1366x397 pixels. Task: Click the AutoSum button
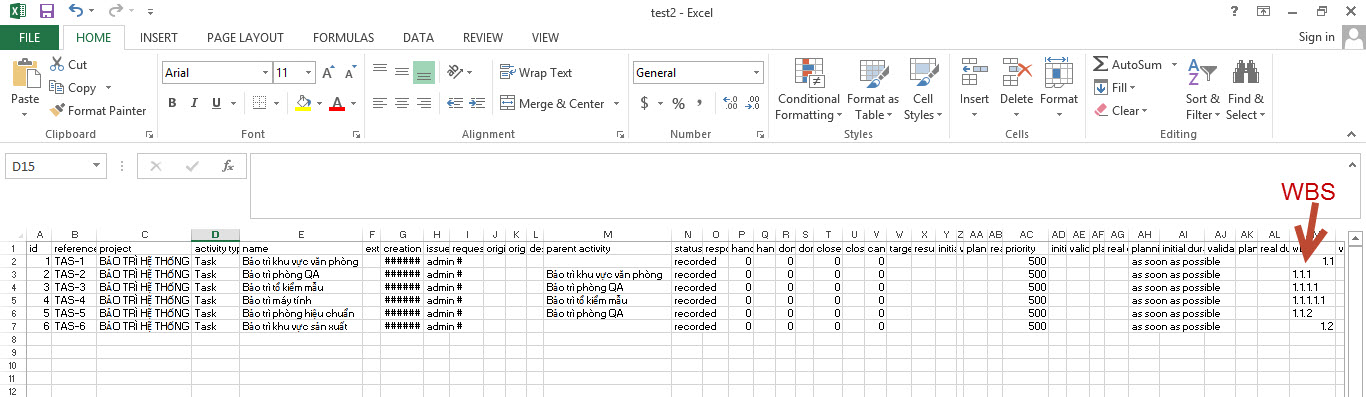[x=1128, y=64]
